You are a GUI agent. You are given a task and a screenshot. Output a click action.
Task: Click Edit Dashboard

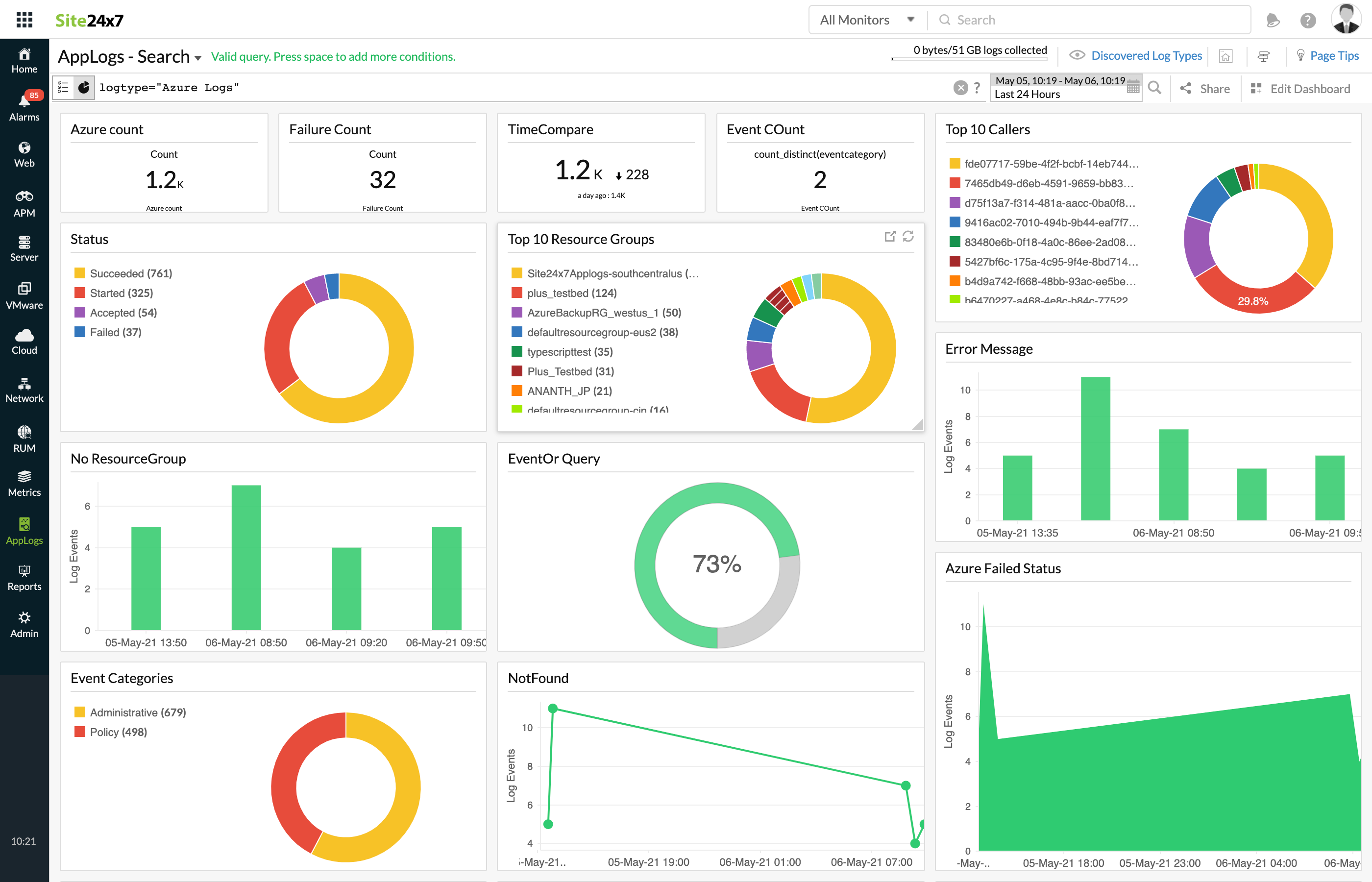click(x=1310, y=88)
